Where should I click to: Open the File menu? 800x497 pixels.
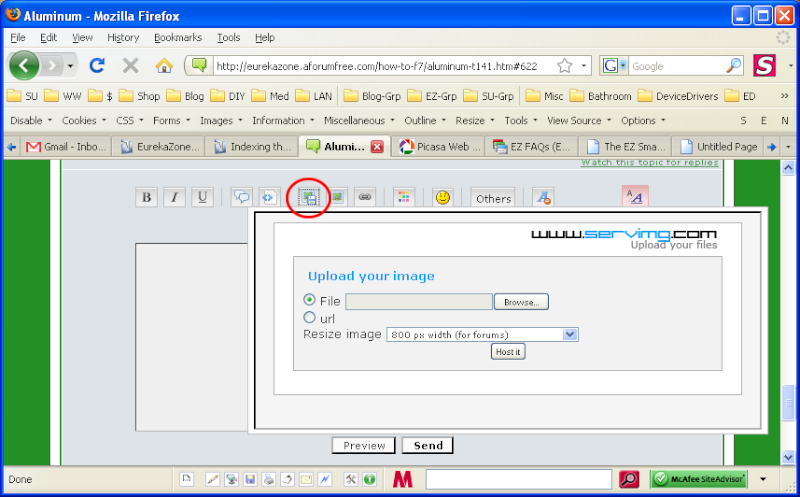pos(18,37)
